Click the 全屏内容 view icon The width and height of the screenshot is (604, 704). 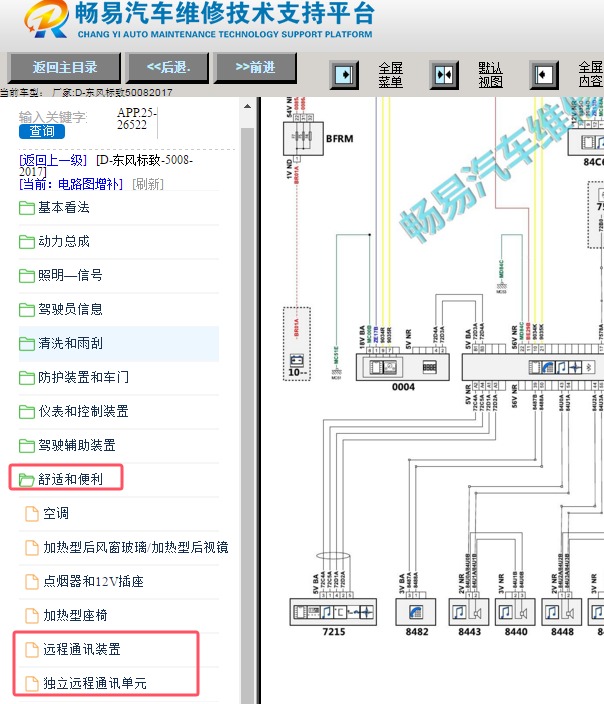point(544,75)
